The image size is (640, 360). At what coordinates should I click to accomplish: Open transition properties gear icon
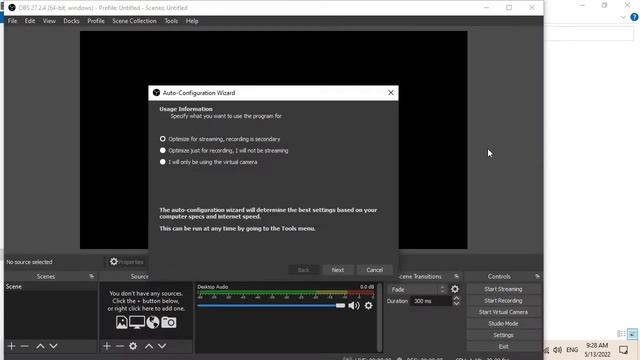(455, 289)
